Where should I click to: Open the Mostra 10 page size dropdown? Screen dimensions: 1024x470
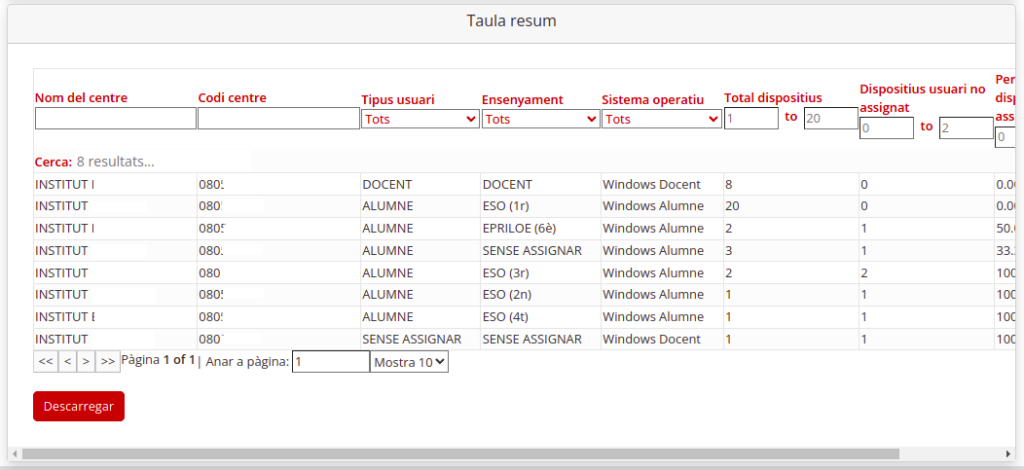pos(409,362)
